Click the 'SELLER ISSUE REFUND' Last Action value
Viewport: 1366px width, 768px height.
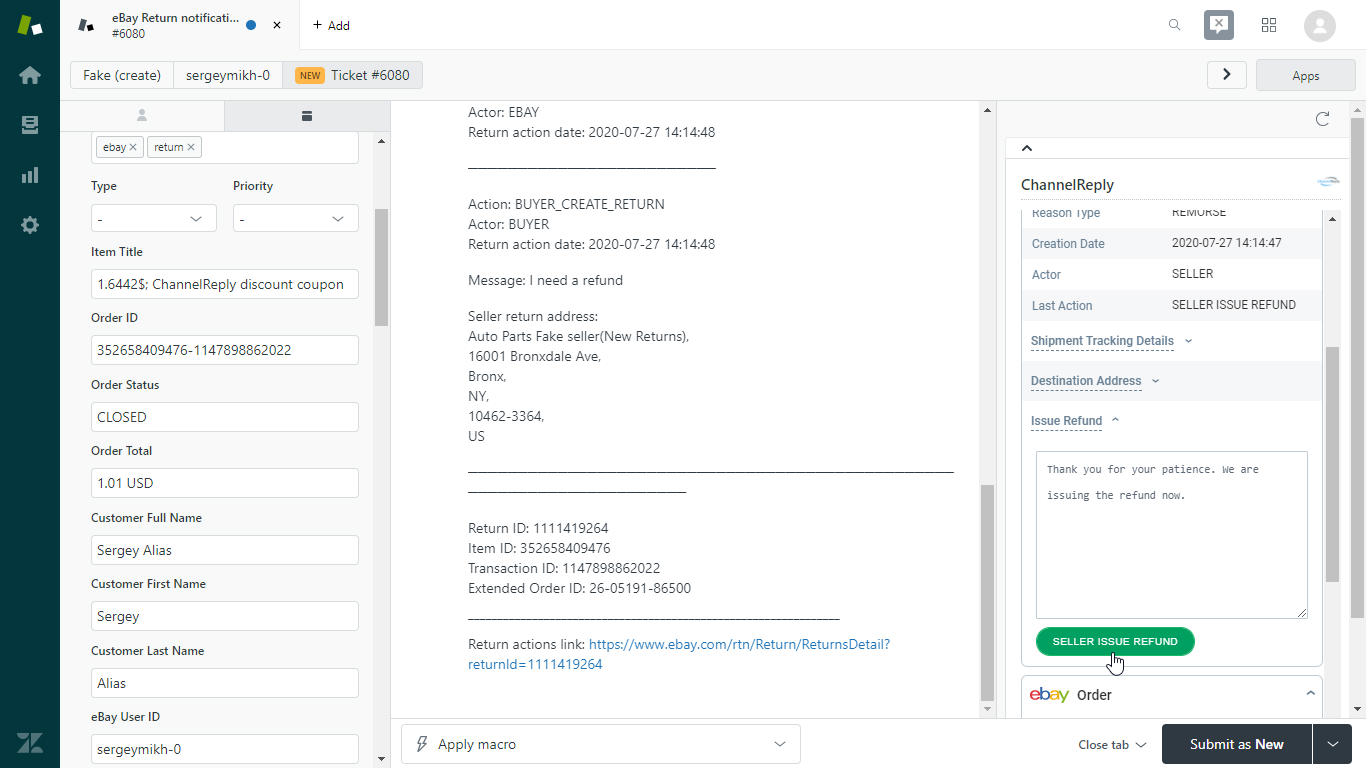point(1234,305)
